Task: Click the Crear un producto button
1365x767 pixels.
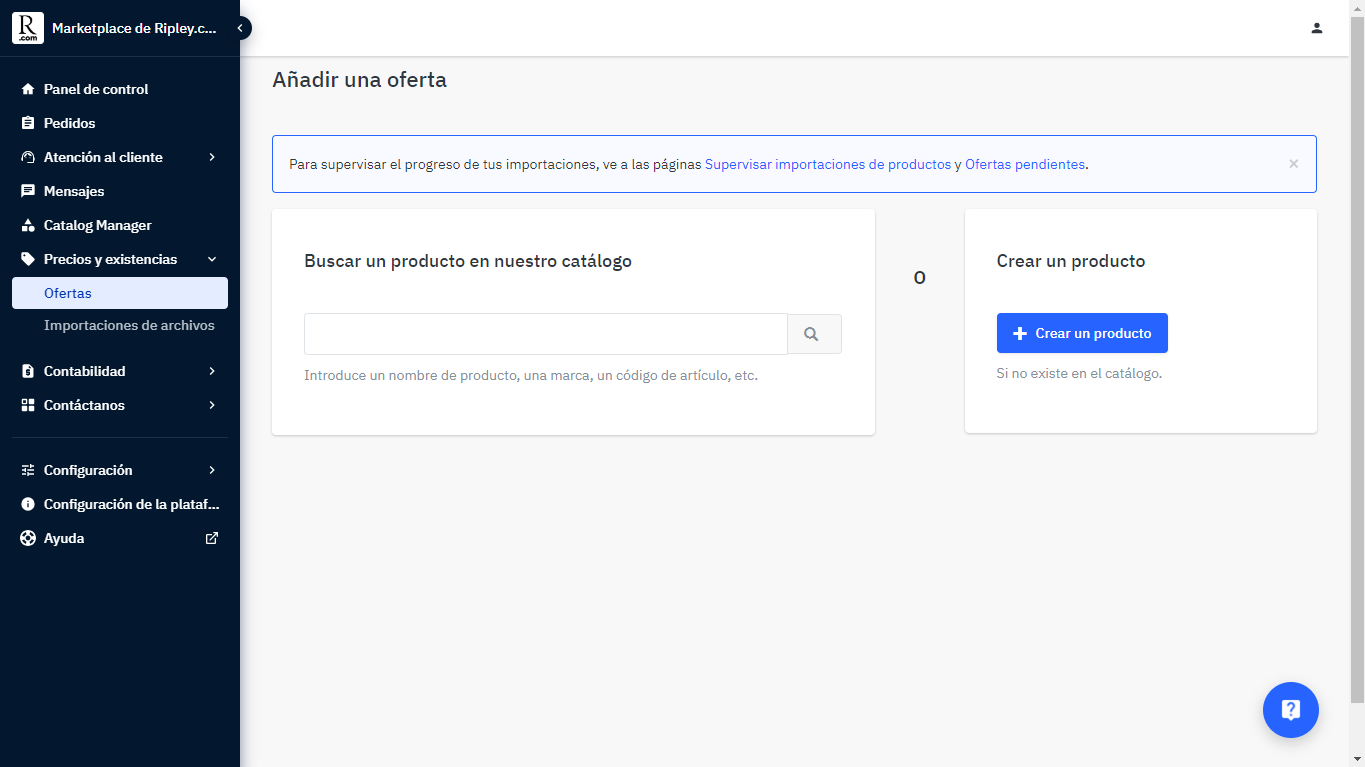Action: 1082,333
